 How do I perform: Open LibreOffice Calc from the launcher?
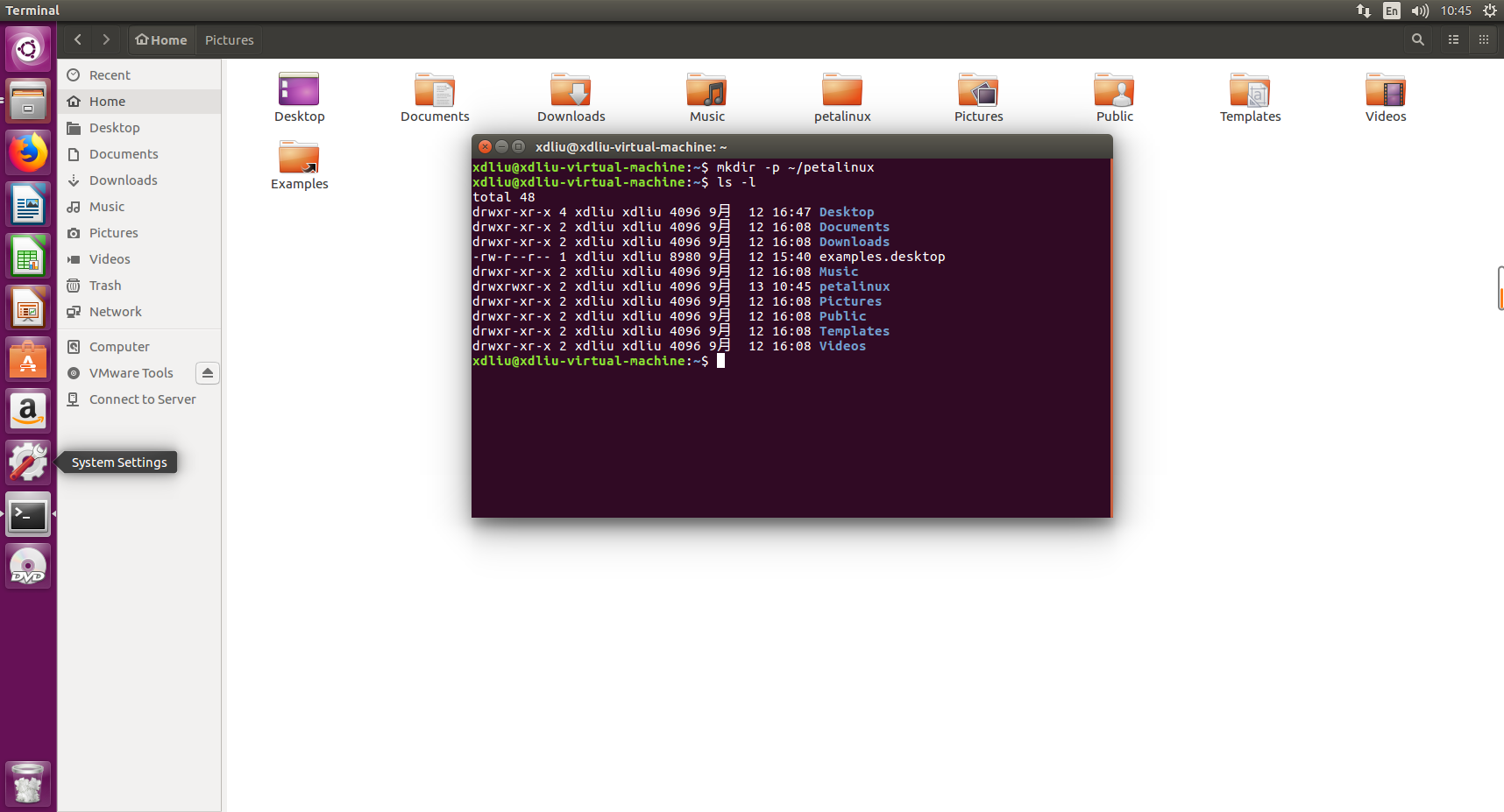[27, 255]
